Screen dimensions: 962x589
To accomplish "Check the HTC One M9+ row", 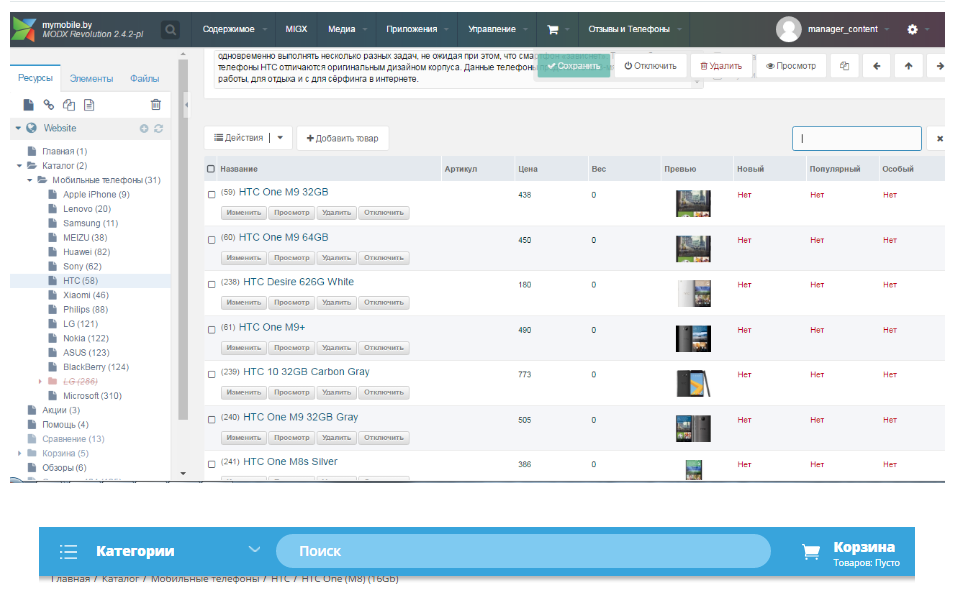I will (212, 330).
